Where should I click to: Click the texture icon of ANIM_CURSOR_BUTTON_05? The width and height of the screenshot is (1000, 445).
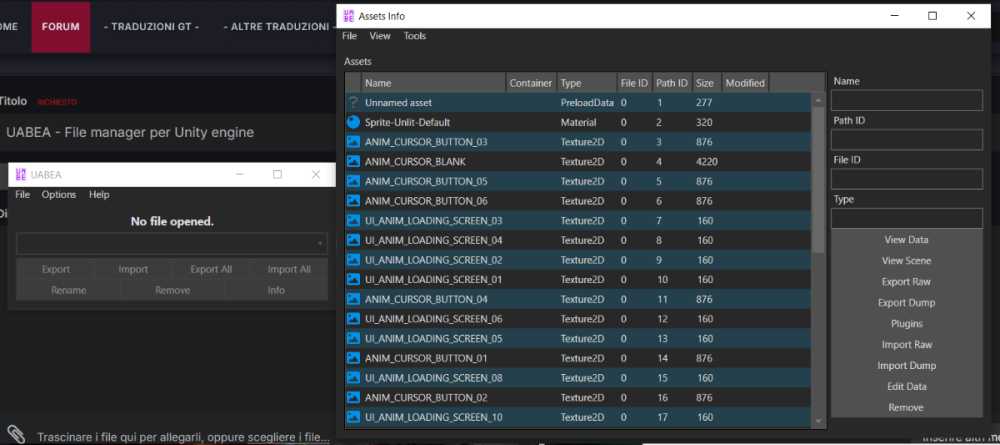(x=353, y=181)
